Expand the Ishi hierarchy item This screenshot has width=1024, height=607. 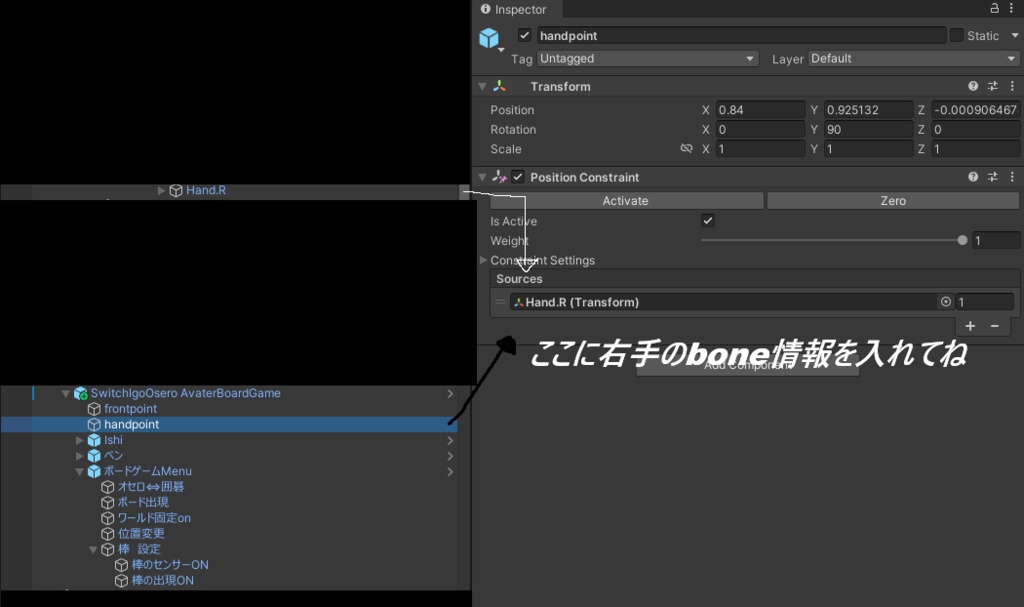(x=80, y=440)
